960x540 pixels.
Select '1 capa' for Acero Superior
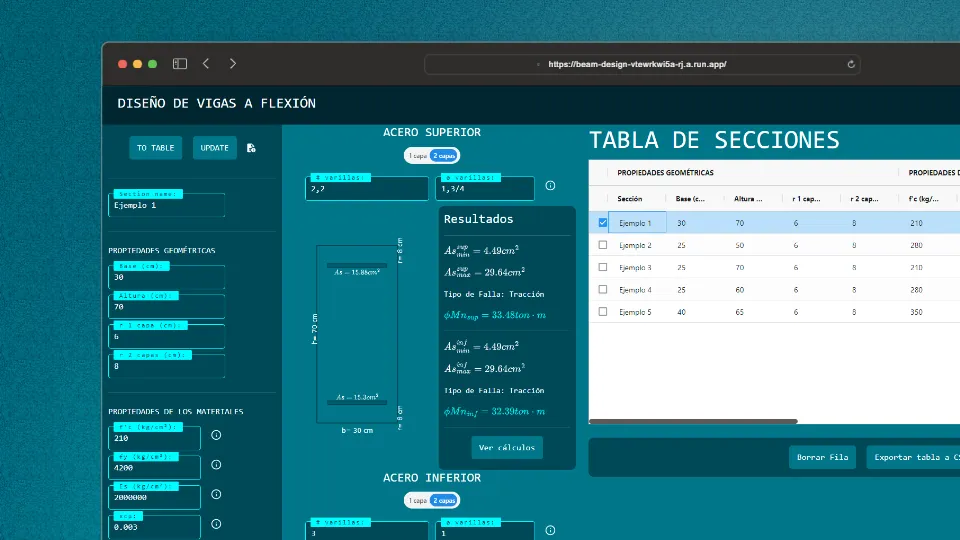[x=417, y=156]
